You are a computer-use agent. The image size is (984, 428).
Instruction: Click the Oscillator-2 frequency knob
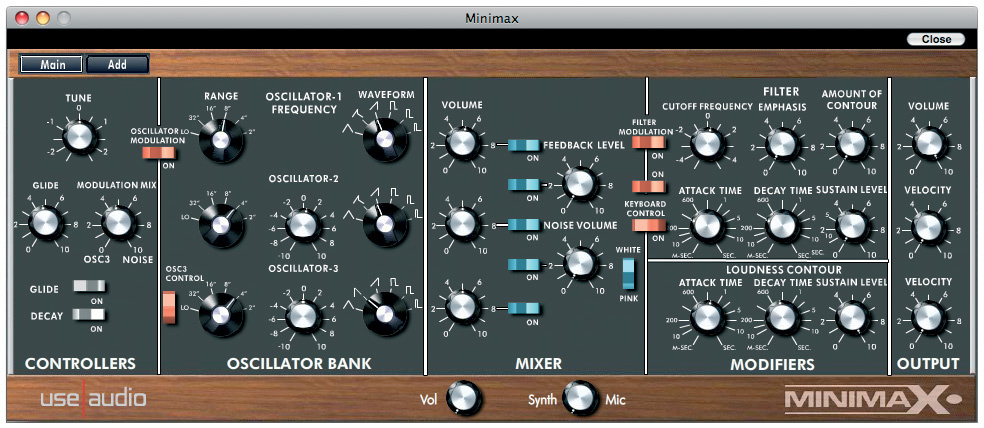(302, 224)
